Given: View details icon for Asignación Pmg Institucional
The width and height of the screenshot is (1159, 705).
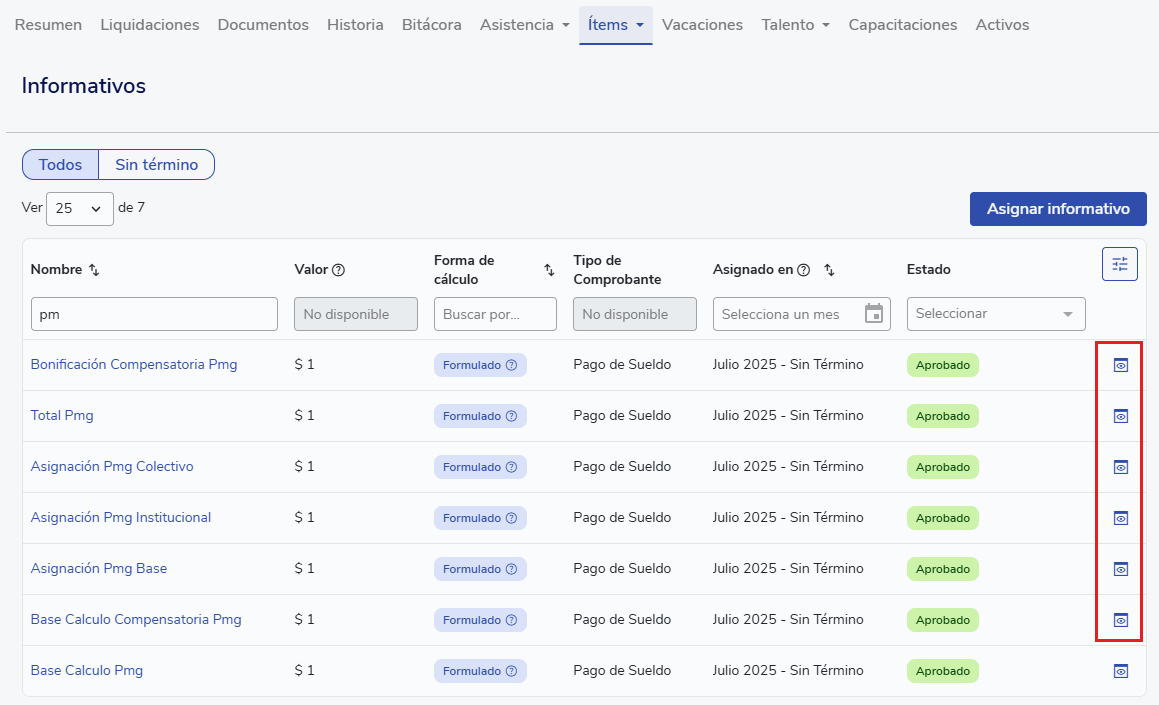Looking at the screenshot, I should 1120,518.
